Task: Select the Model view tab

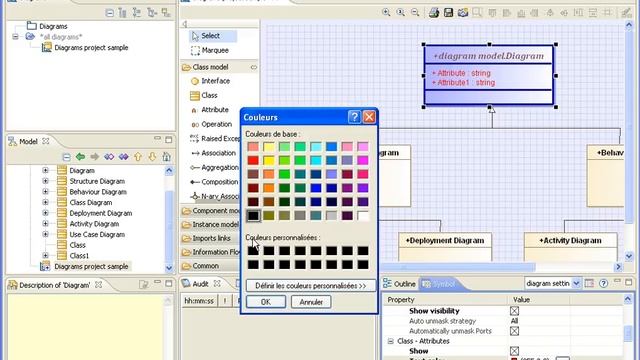Action: tap(29, 142)
